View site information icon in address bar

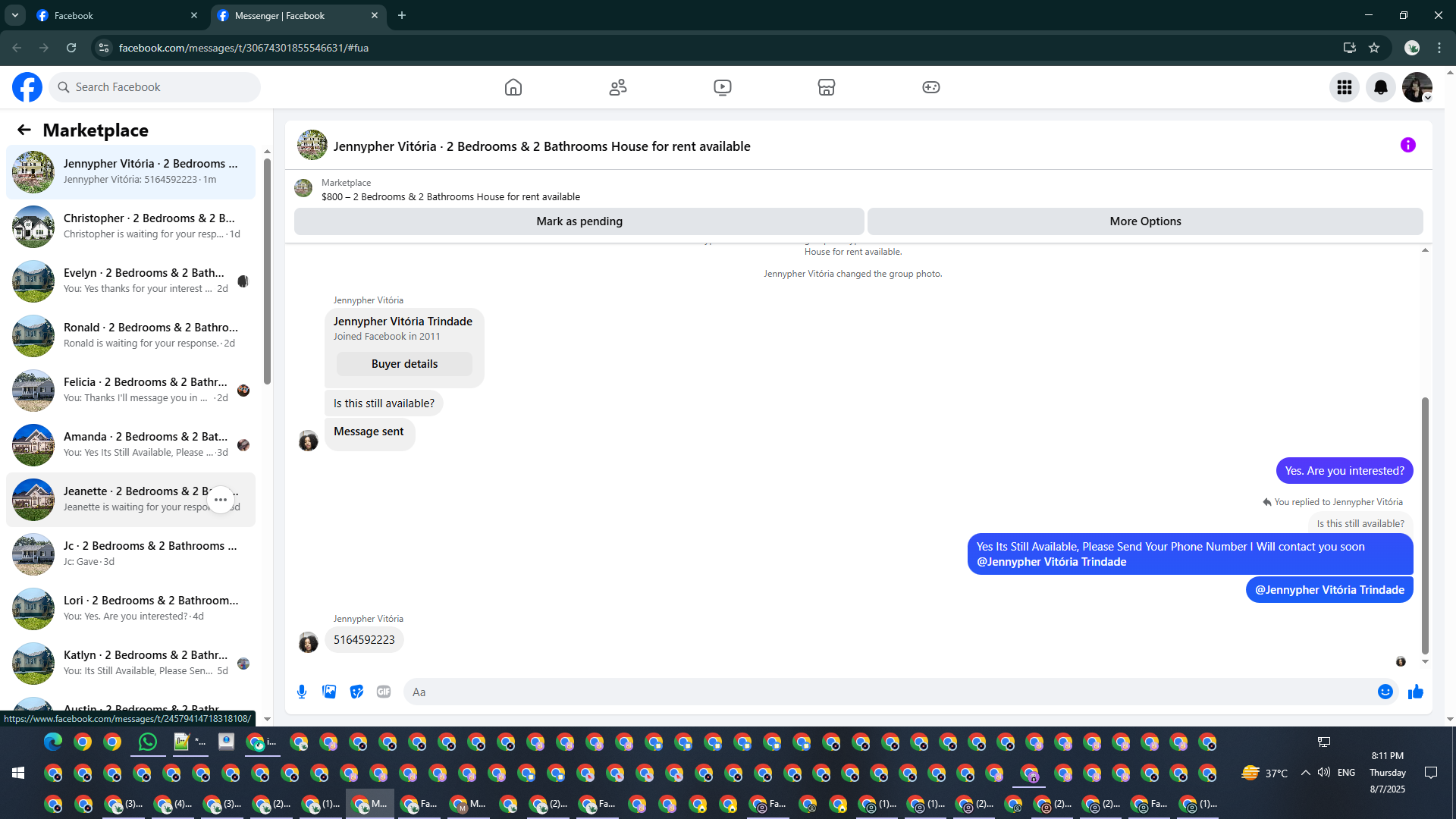(104, 48)
